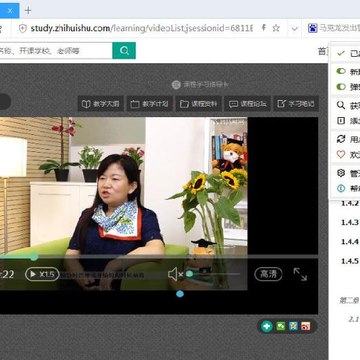Image resolution: width=360 pixels, height=360 pixels.
Task: Enter fullscreen with the expand arrows icon
Action: (x=300, y=274)
